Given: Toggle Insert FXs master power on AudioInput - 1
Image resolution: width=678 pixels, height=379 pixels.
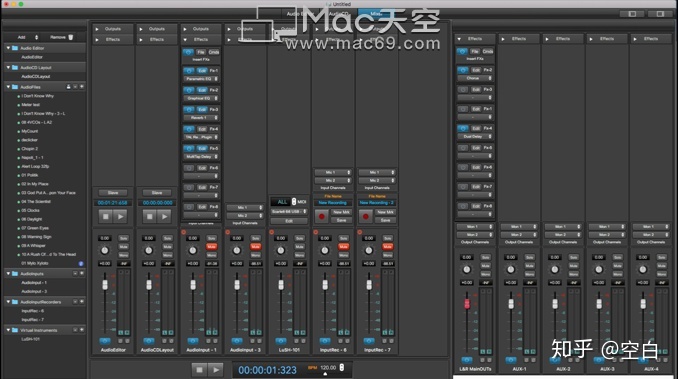Looking at the screenshot, I should (188, 52).
